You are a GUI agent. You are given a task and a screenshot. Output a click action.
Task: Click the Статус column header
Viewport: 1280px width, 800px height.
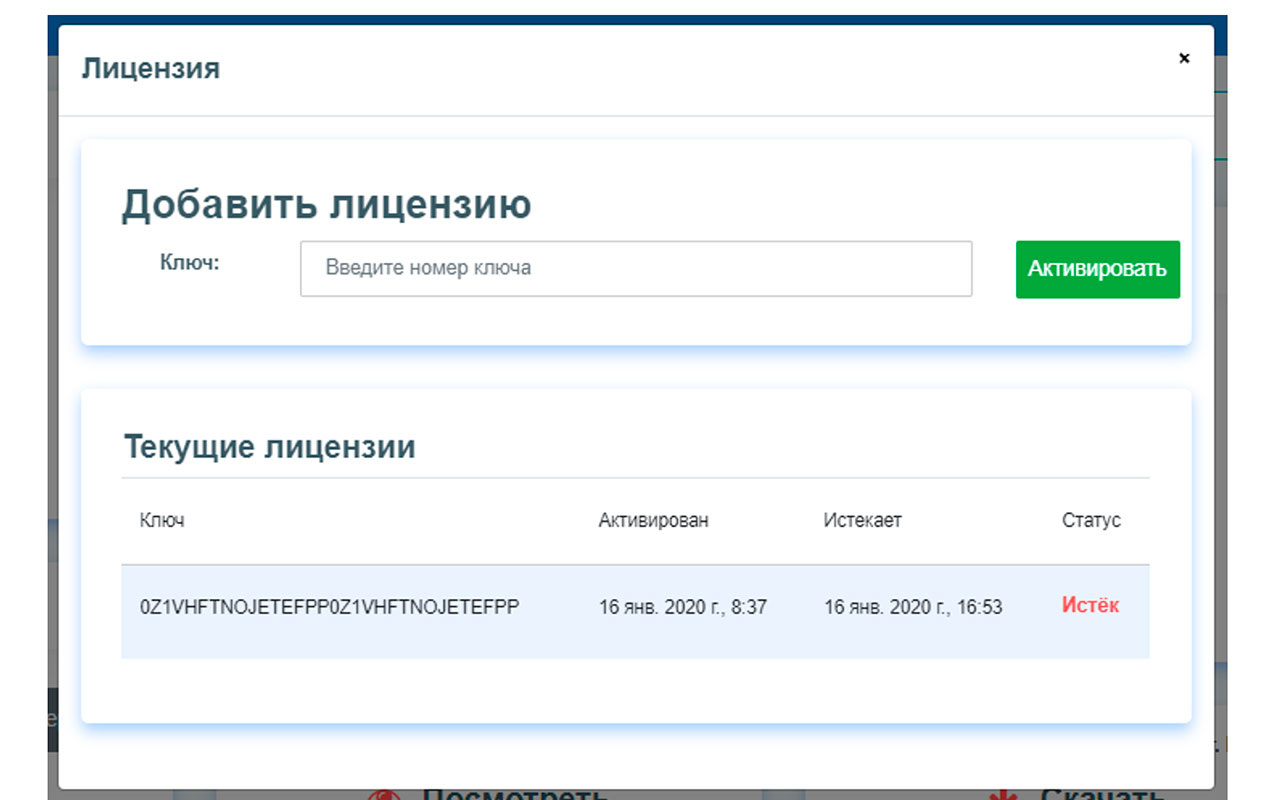point(1091,521)
